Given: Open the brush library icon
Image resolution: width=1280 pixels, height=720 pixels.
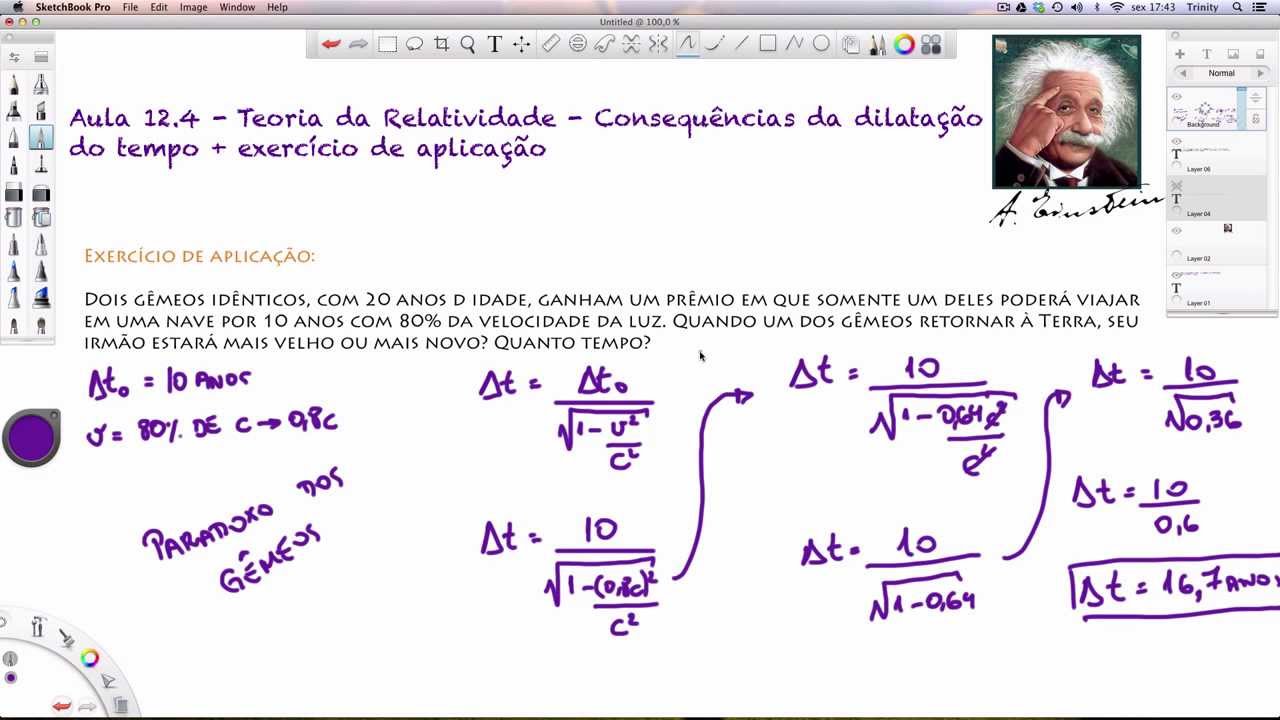Looking at the screenshot, I should coord(41,57).
